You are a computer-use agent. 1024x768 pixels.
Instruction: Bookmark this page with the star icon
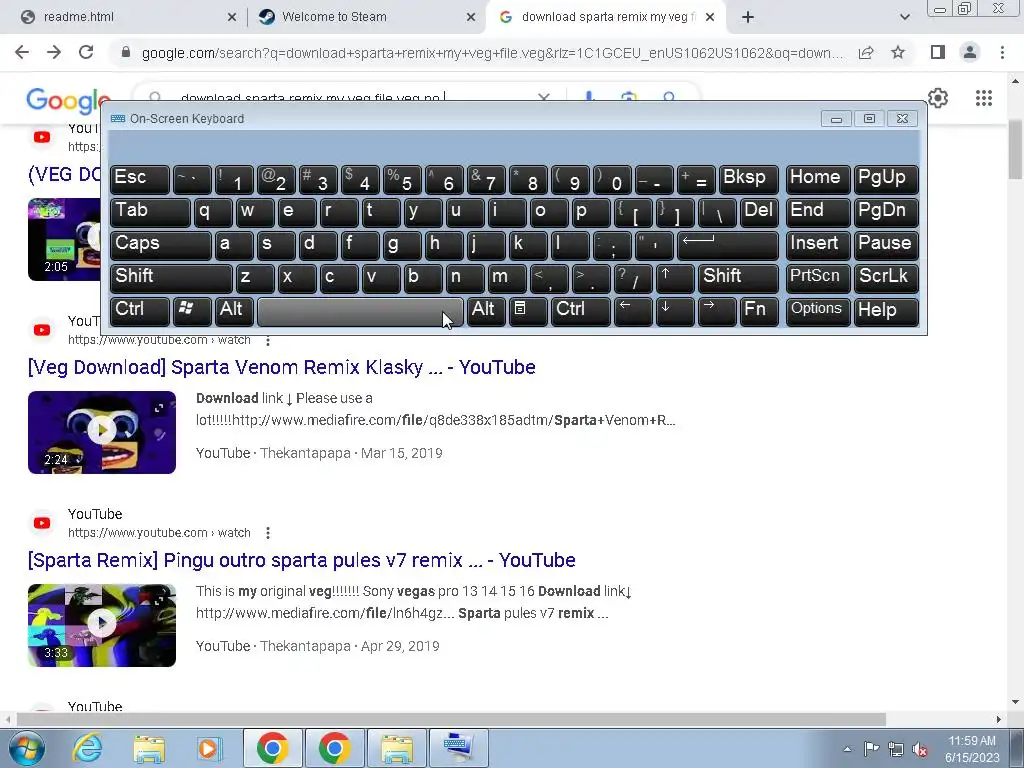(x=898, y=52)
